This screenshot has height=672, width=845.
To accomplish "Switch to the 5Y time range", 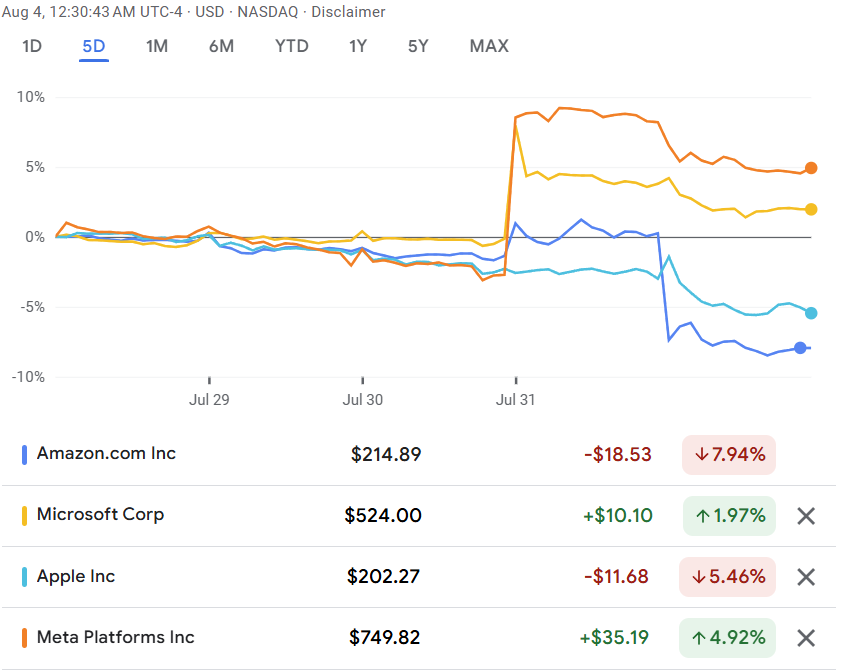I will coord(418,46).
